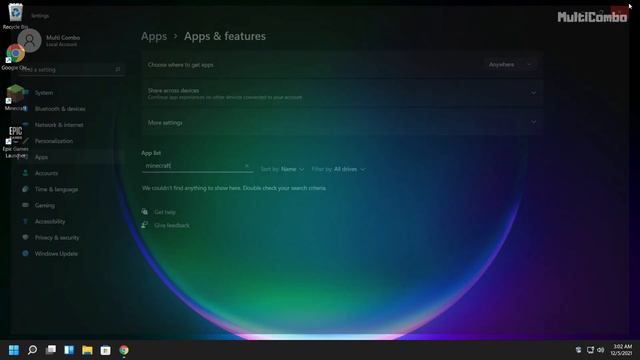Click the Get help link

pyautogui.click(x=165, y=212)
